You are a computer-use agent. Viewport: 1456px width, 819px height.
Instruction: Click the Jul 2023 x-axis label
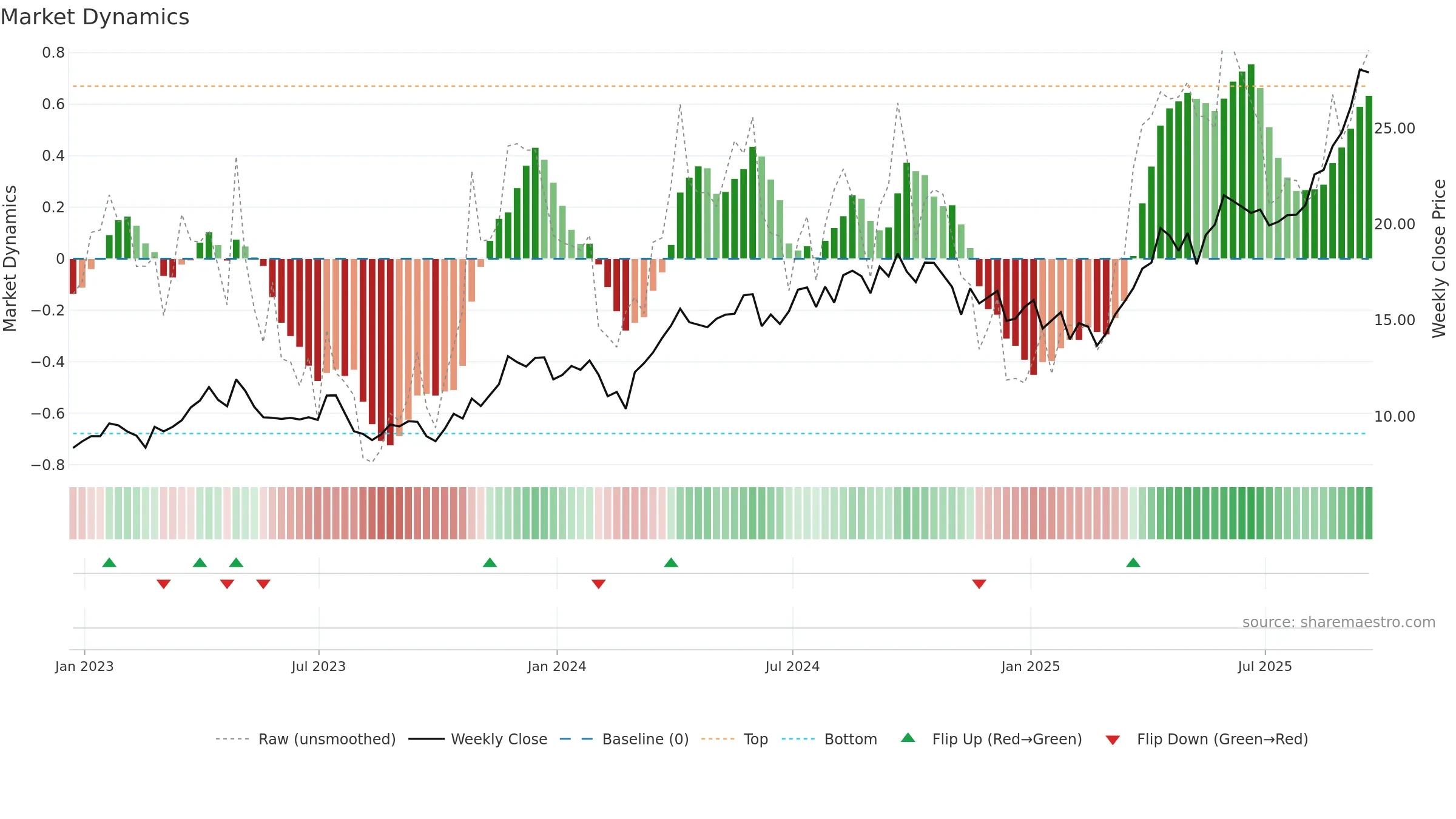click(x=318, y=666)
